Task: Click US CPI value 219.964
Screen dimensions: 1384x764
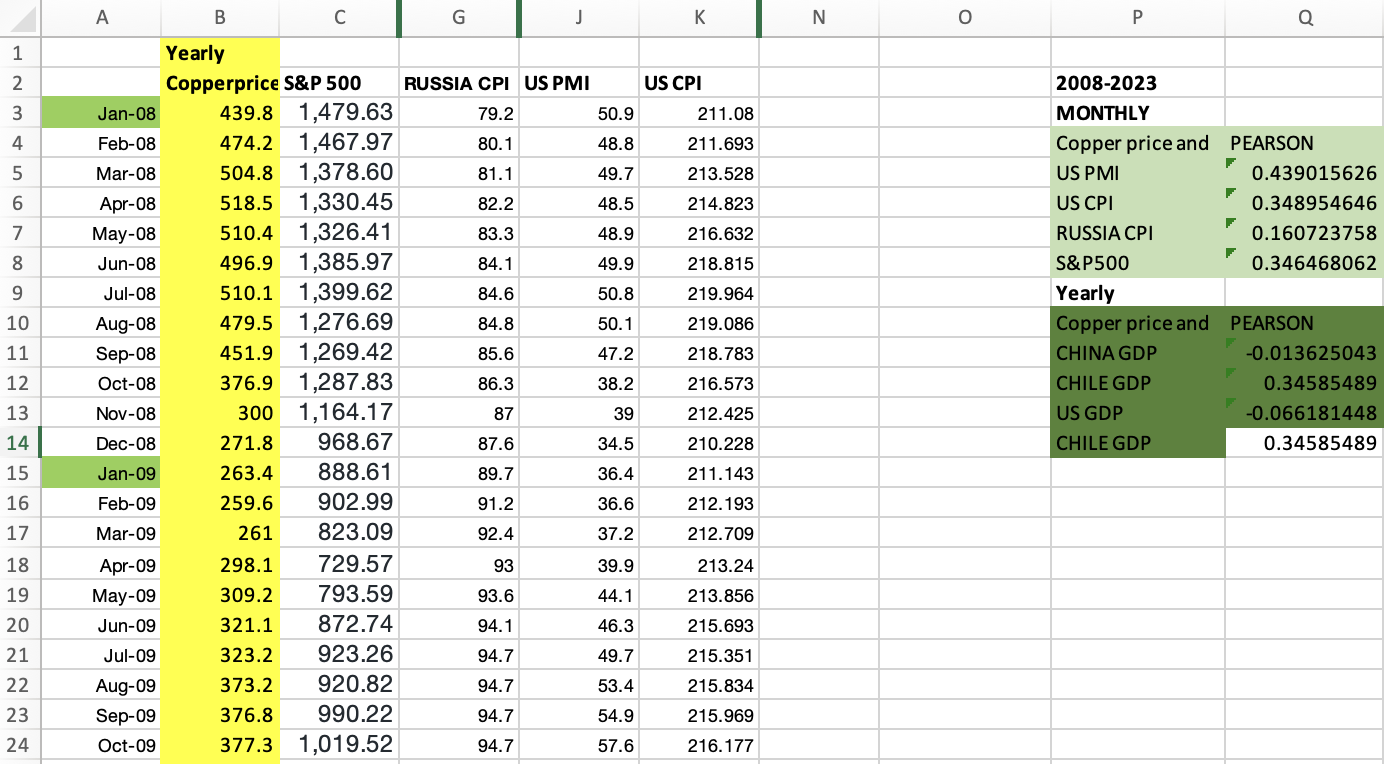Action: tap(699, 293)
